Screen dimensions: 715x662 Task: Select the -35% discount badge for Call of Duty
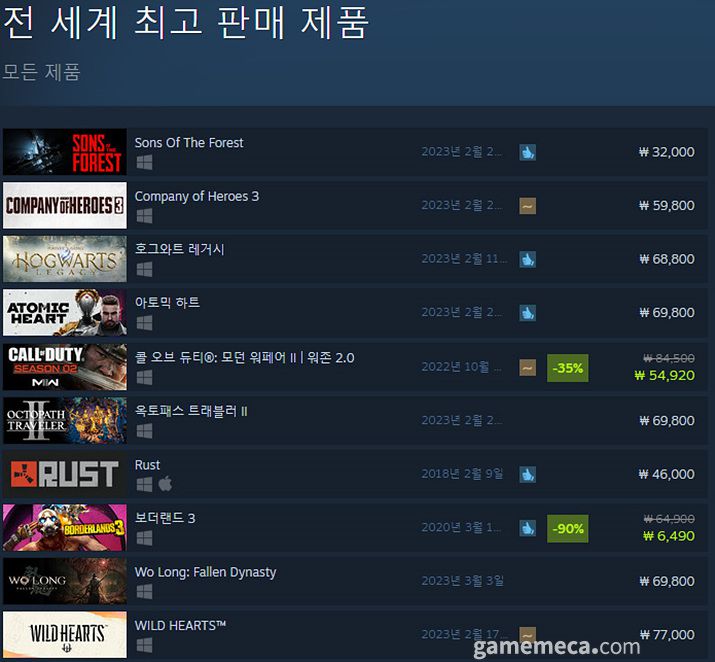coord(568,368)
